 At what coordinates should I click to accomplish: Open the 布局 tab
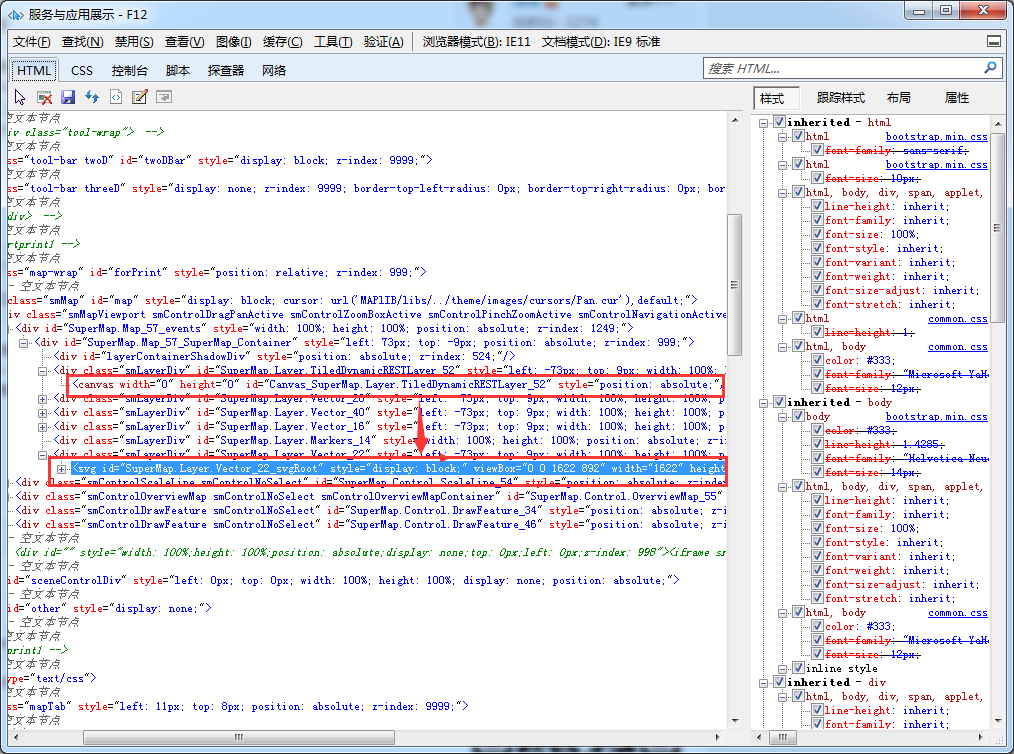point(899,98)
